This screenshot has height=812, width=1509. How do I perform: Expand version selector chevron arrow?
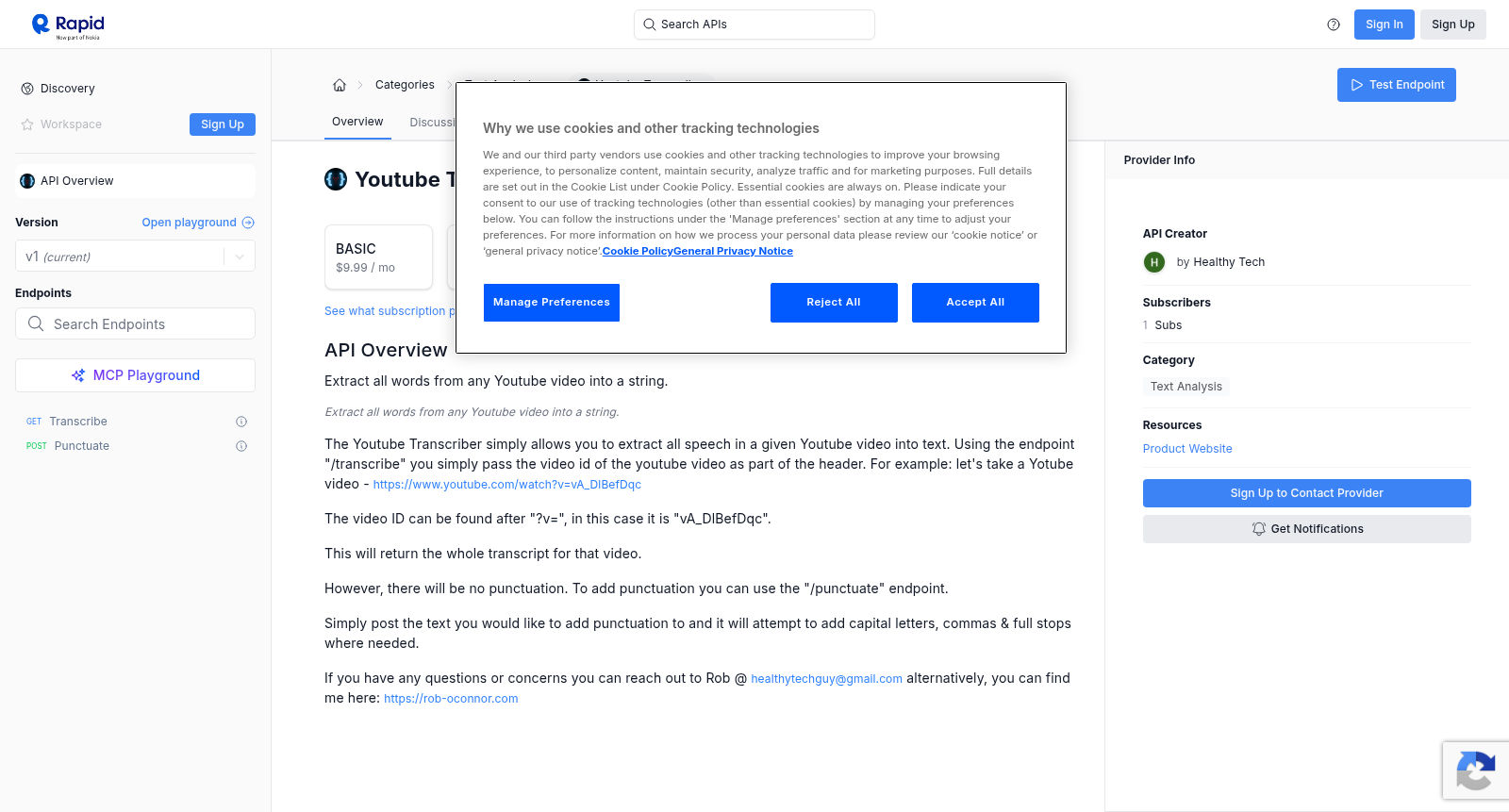[x=240, y=257]
